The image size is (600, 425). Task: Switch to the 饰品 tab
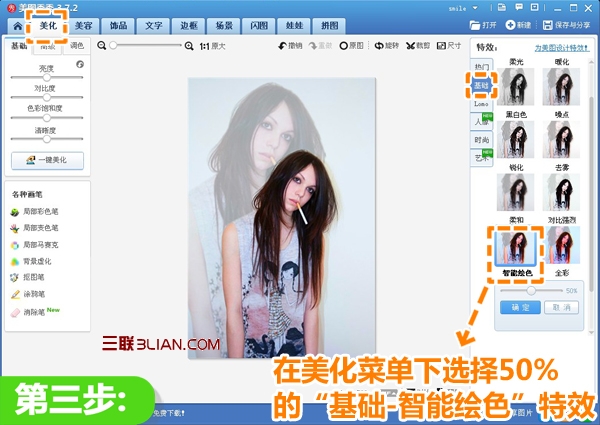118,26
